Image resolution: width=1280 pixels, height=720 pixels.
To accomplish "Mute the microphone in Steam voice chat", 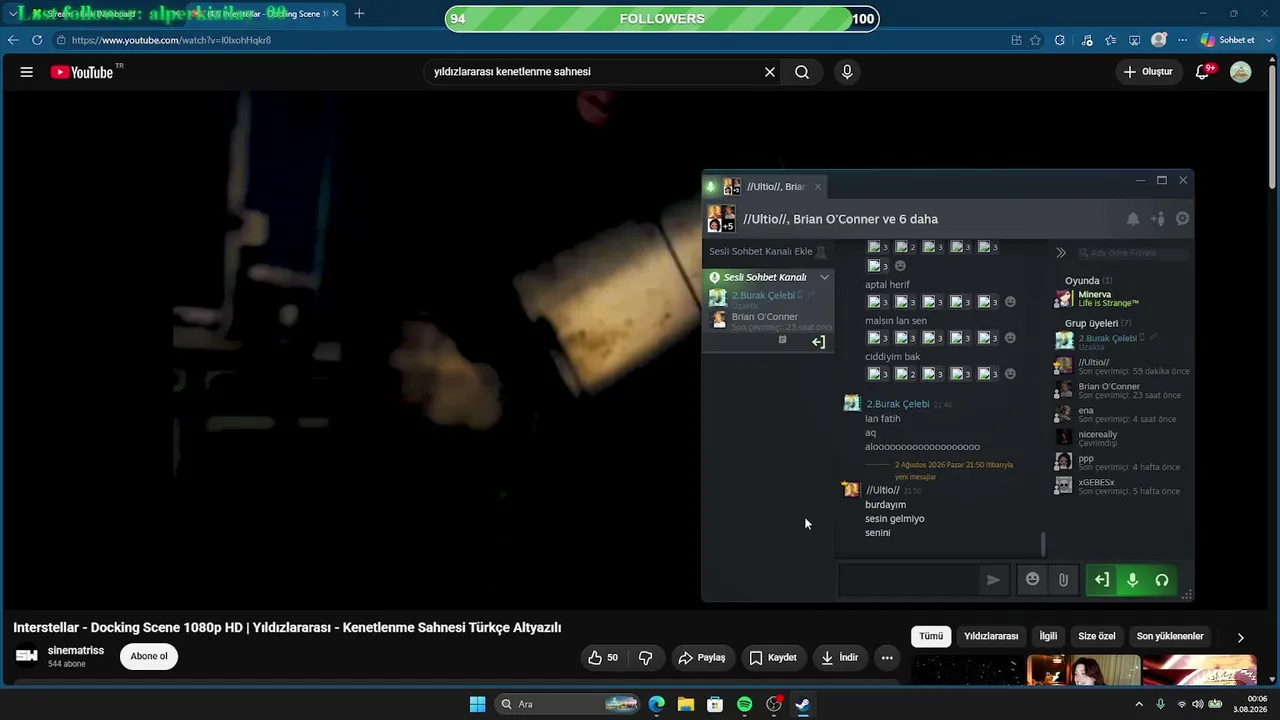I will tap(1132, 580).
